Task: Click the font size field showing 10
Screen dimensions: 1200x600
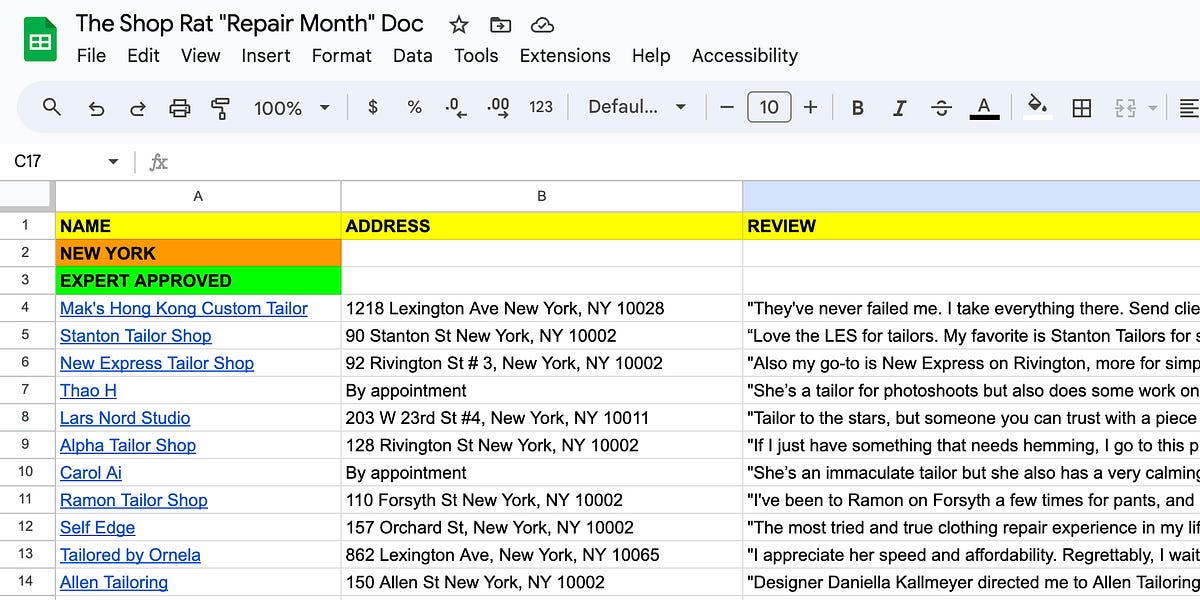Action: click(x=769, y=107)
